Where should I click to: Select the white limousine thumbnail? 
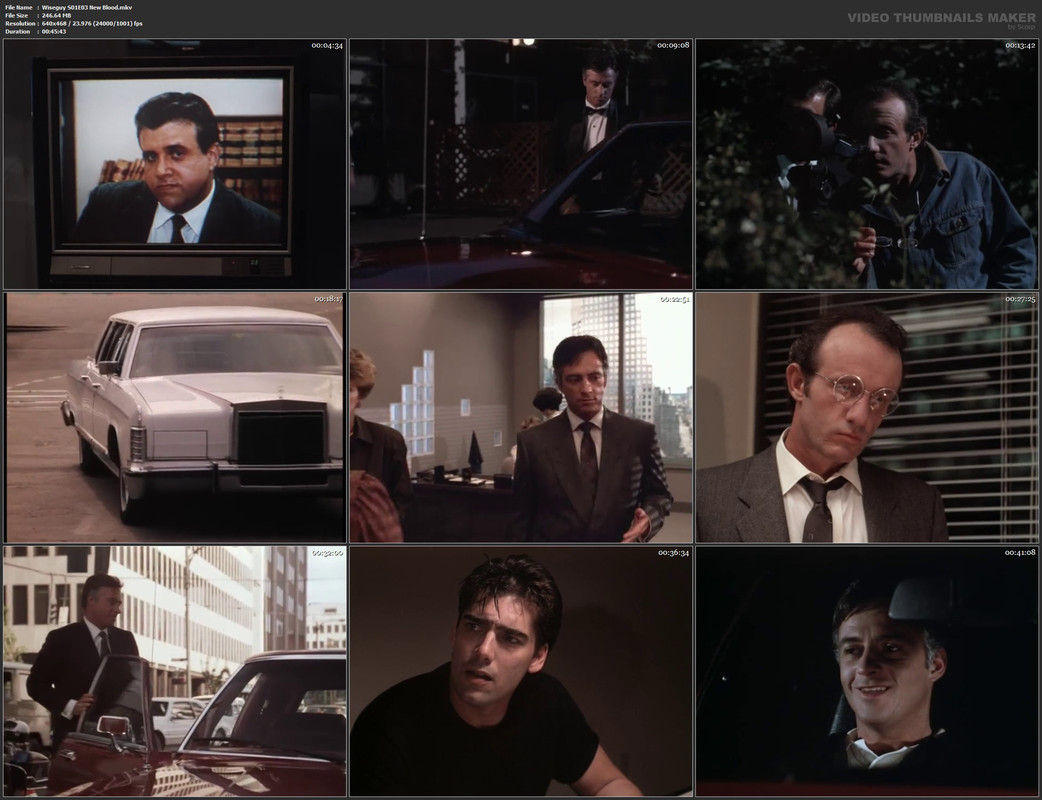pyautogui.click(x=175, y=417)
